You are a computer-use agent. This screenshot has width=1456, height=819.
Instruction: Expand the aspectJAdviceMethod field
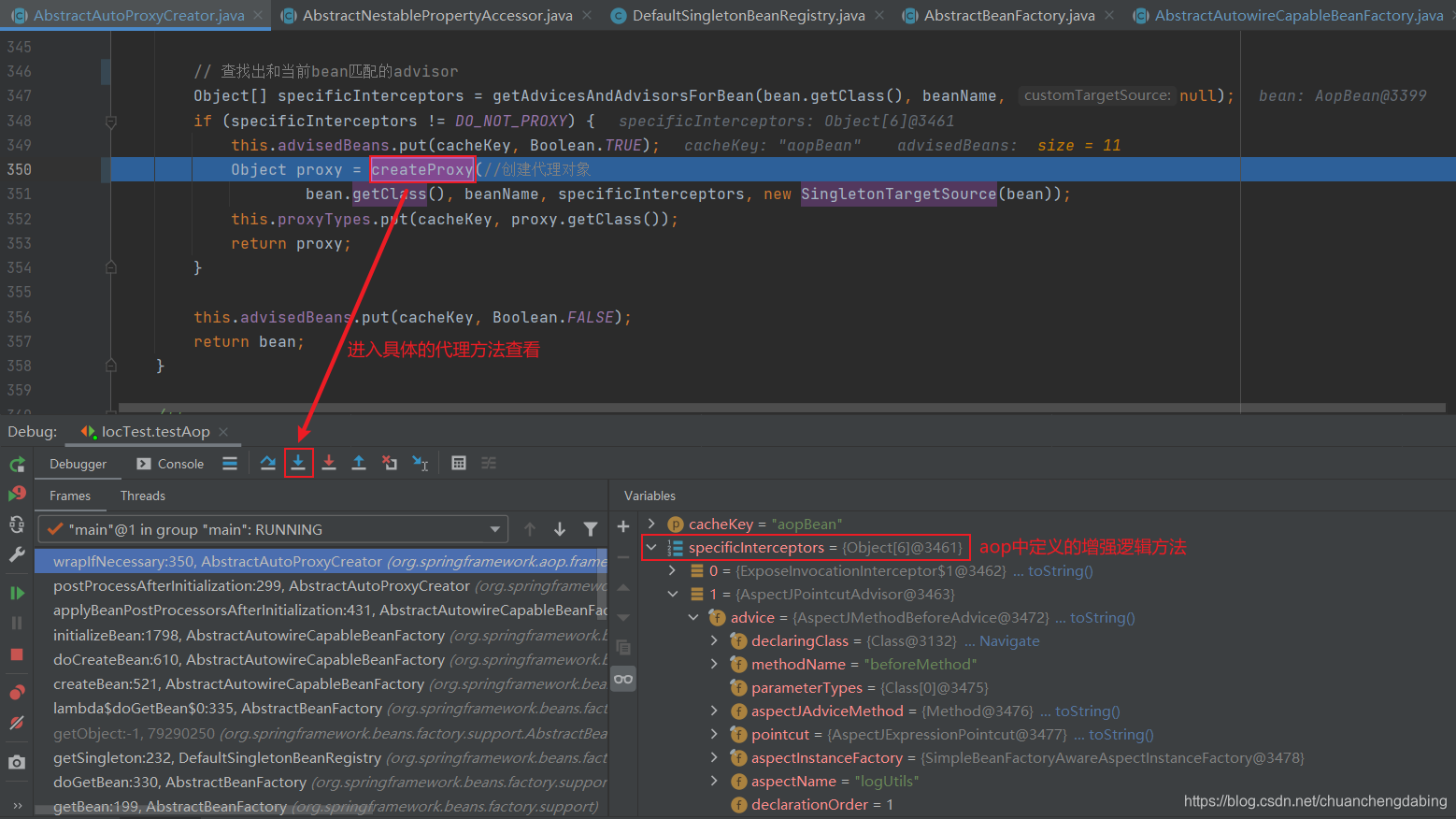[x=714, y=711]
